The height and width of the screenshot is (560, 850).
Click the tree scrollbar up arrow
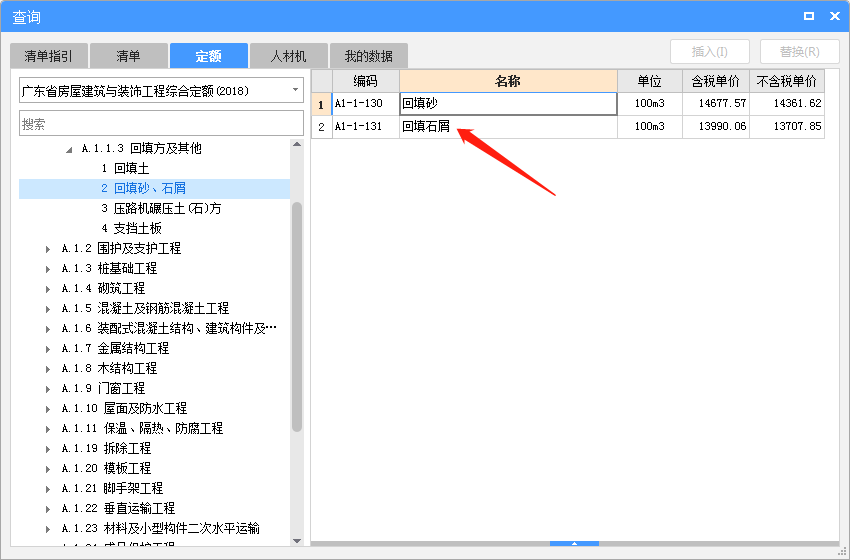(x=297, y=144)
